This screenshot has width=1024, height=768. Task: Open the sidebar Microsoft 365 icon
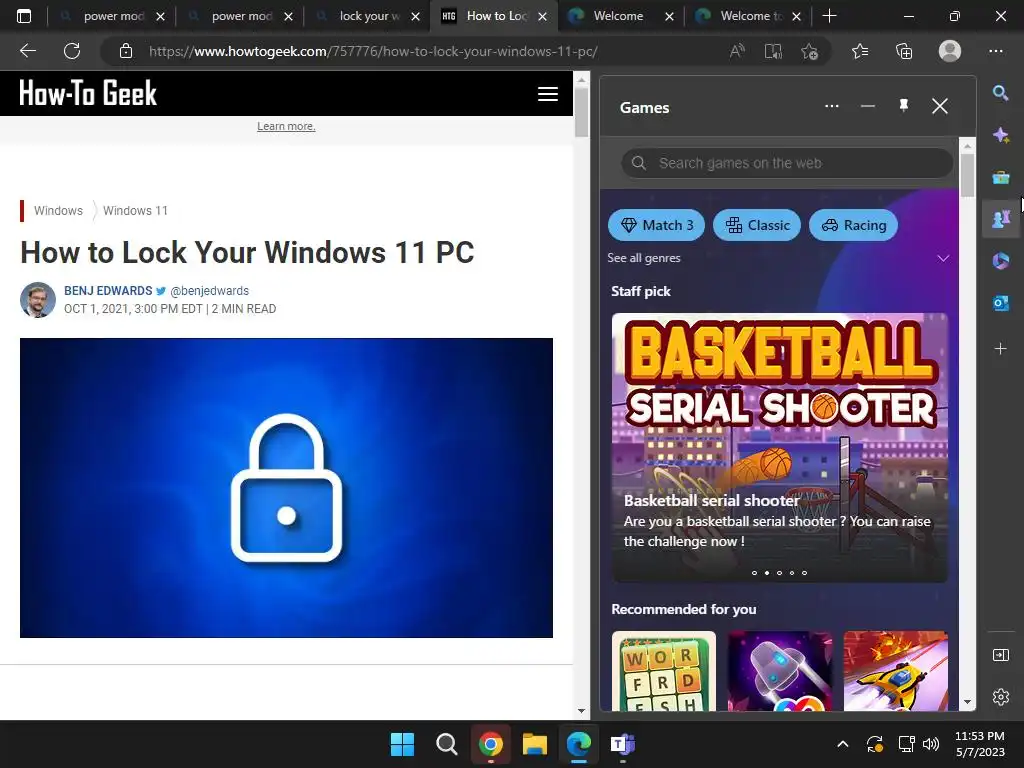tap(1000, 261)
